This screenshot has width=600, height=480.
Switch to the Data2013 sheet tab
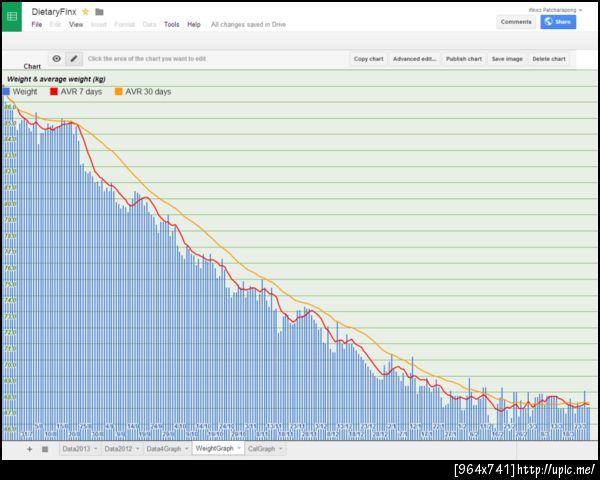point(76,449)
